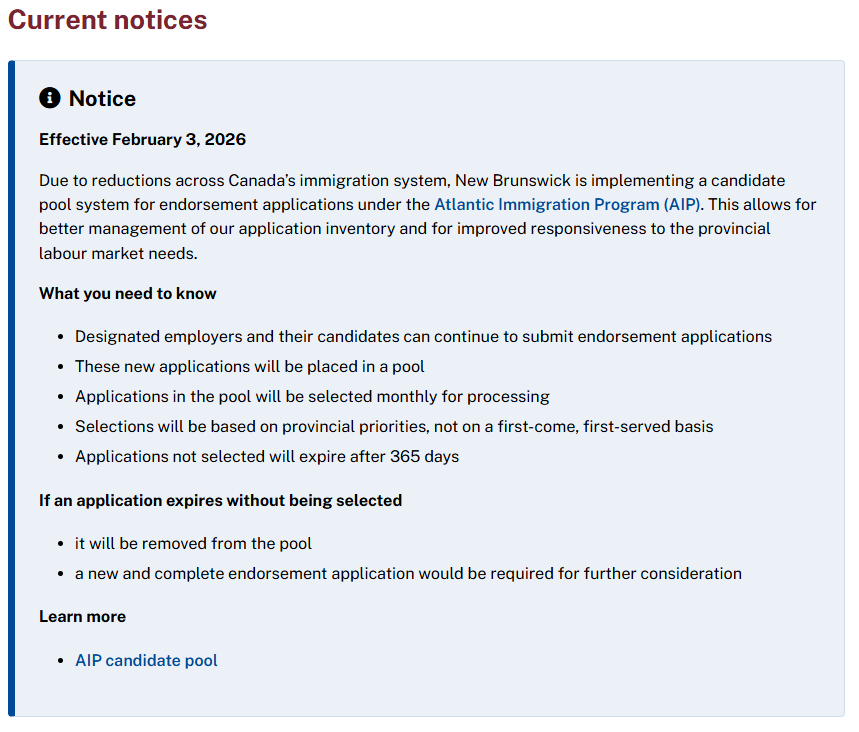Click the Current notices heading

(x=108, y=20)
